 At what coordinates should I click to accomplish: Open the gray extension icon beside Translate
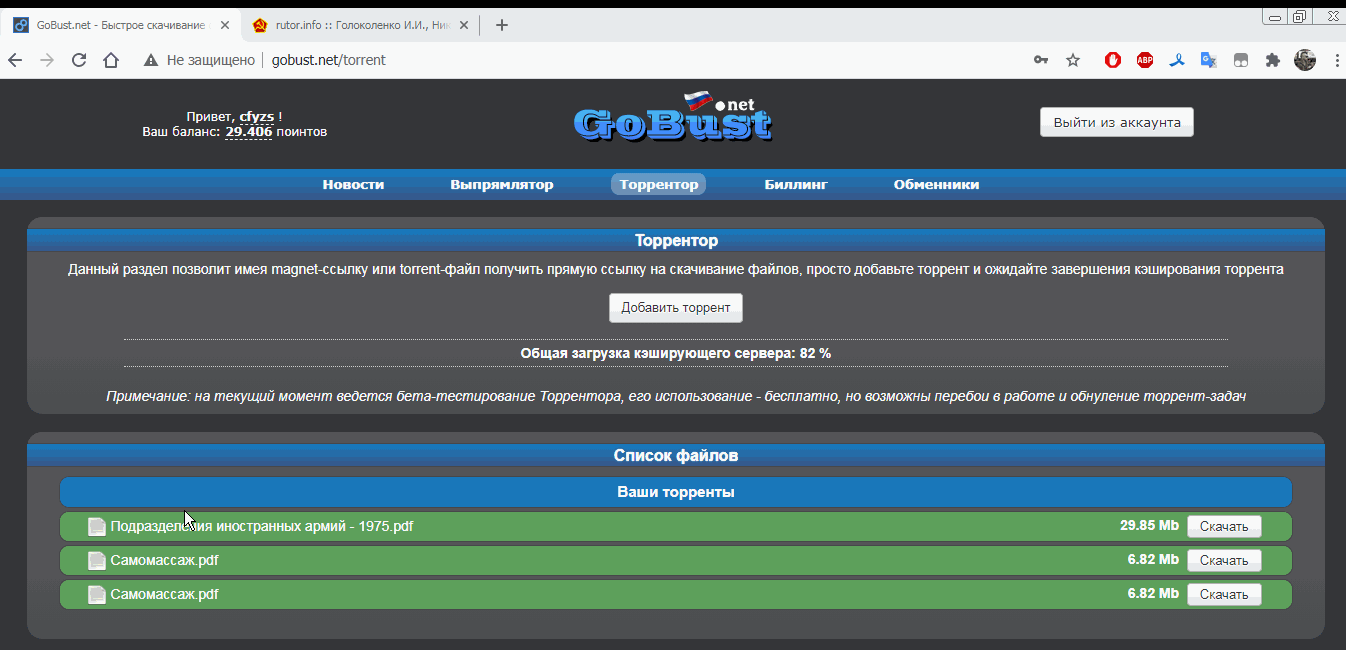point(1240,60)
